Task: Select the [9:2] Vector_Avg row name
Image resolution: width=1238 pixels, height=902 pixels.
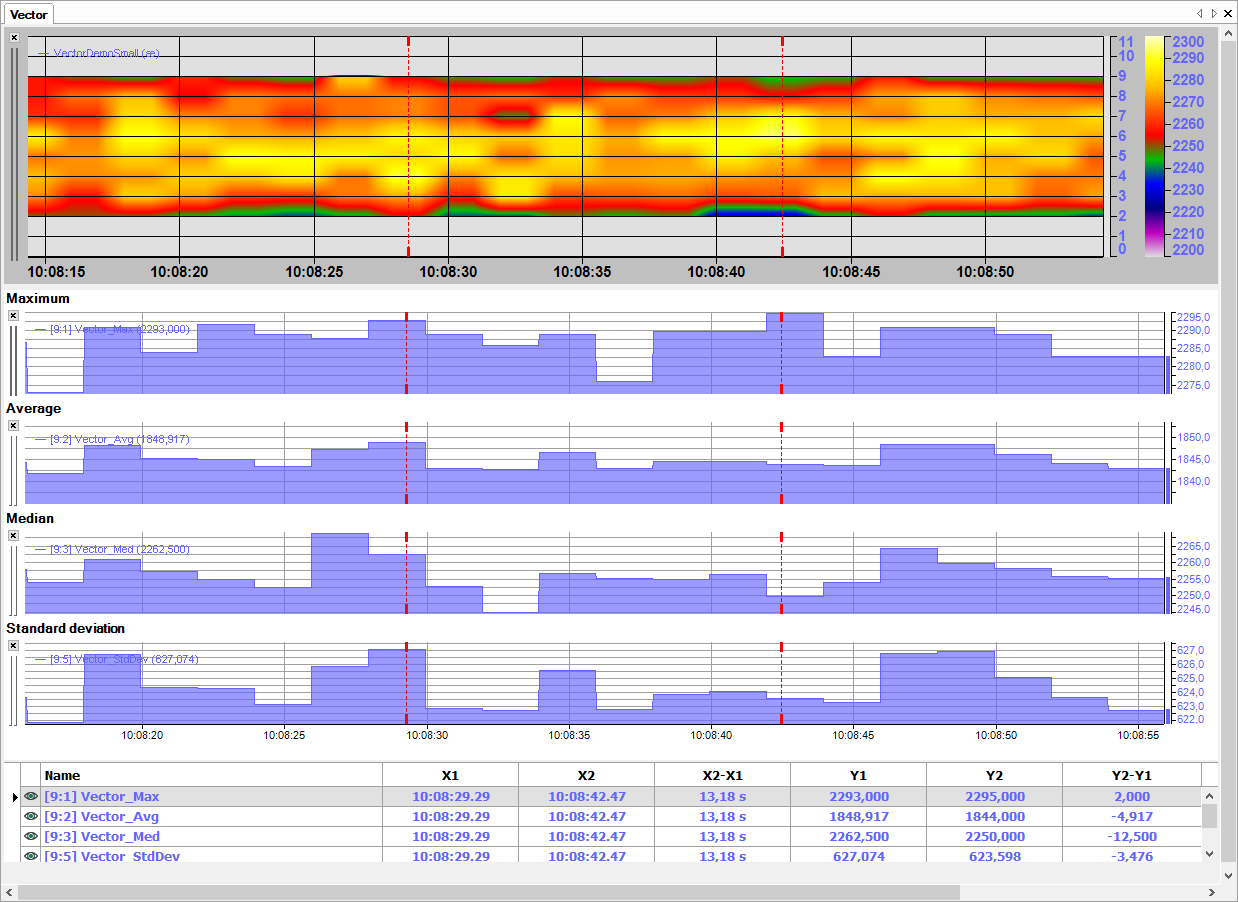Action: (x=101, y=817)
